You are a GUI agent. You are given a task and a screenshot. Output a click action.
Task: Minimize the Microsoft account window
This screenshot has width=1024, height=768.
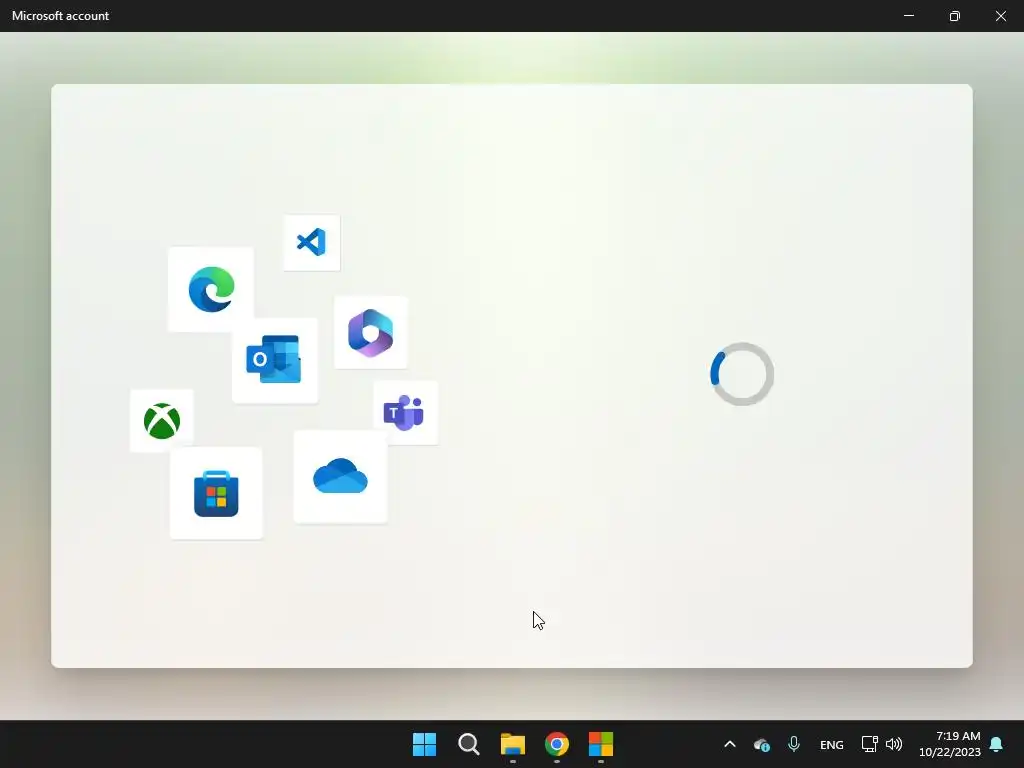[x=908, y=16]
